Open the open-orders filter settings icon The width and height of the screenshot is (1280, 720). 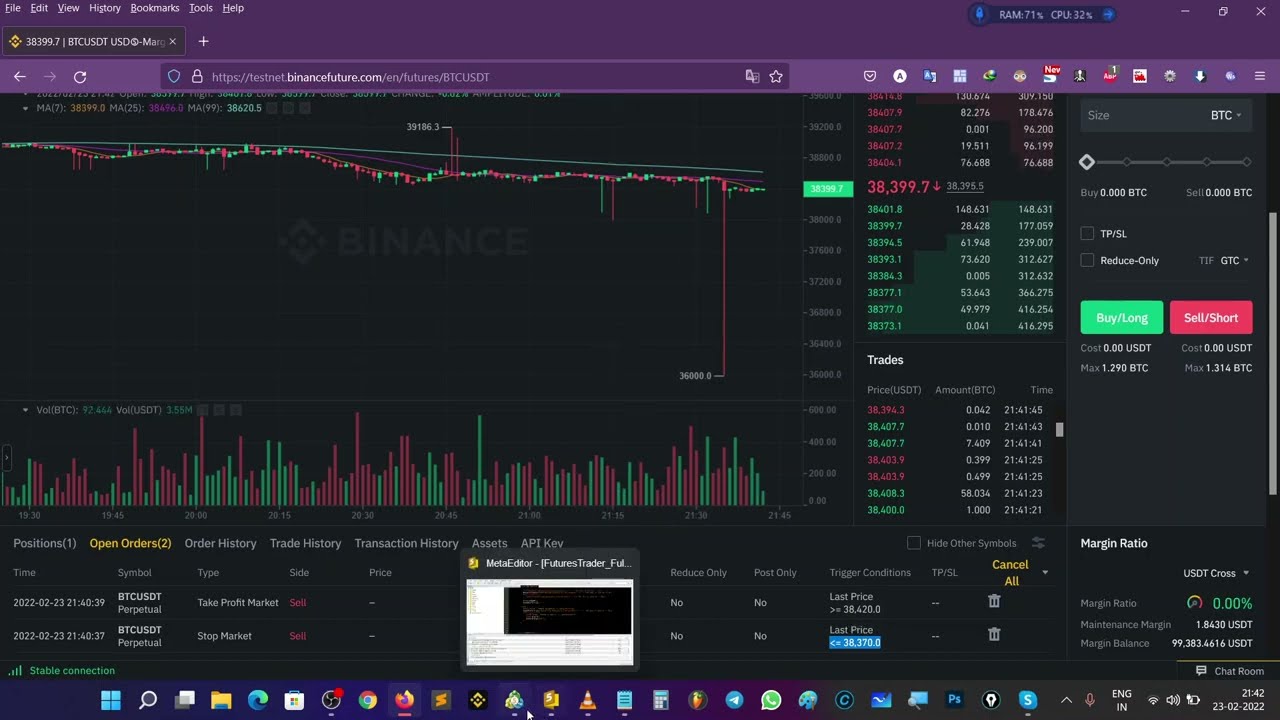coord(1038,543)
